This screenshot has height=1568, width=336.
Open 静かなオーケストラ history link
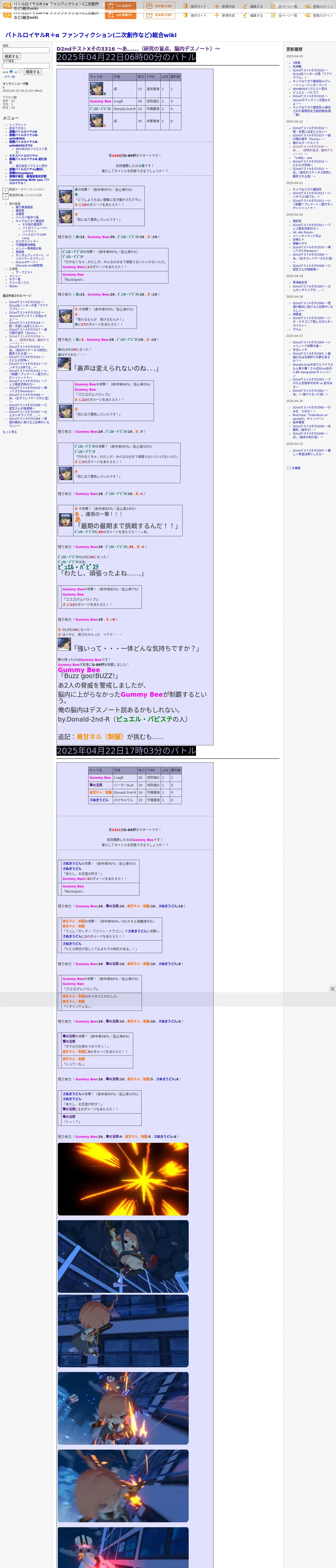coord(305,142)
